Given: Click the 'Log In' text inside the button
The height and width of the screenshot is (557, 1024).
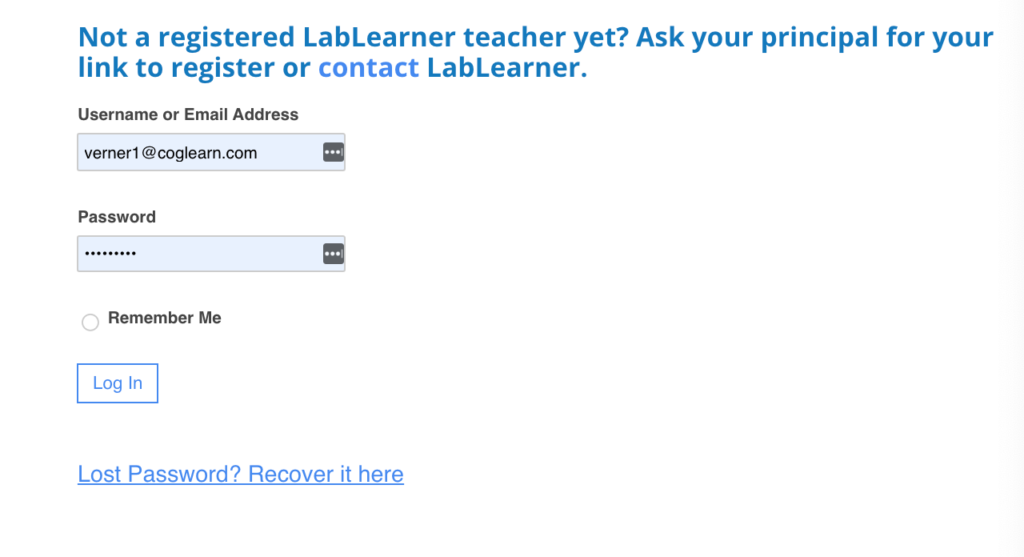Looking at the screenshot, I should tap(118, 383).
